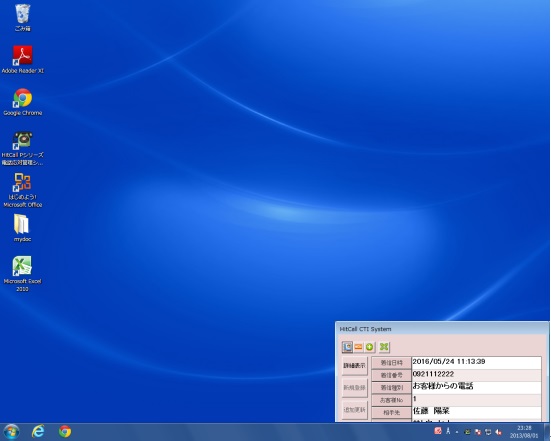Click the customer card icon in HitCall toolbar

(347, 347)
